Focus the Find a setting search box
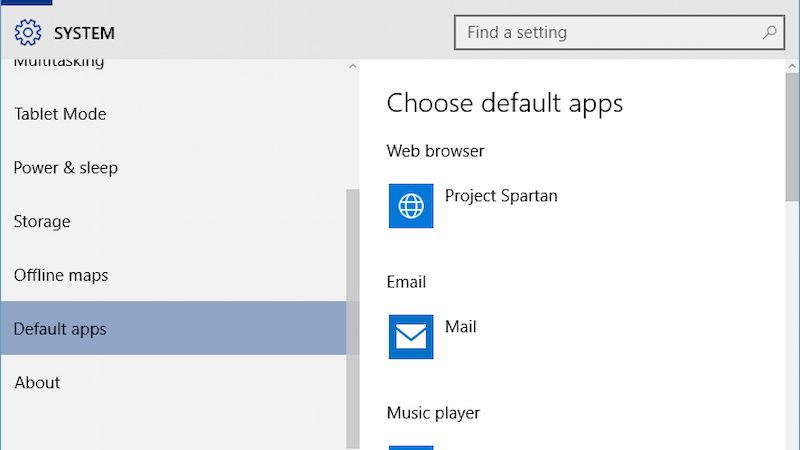Viewport: 800px width, 450px height. [x=619, y=33]
